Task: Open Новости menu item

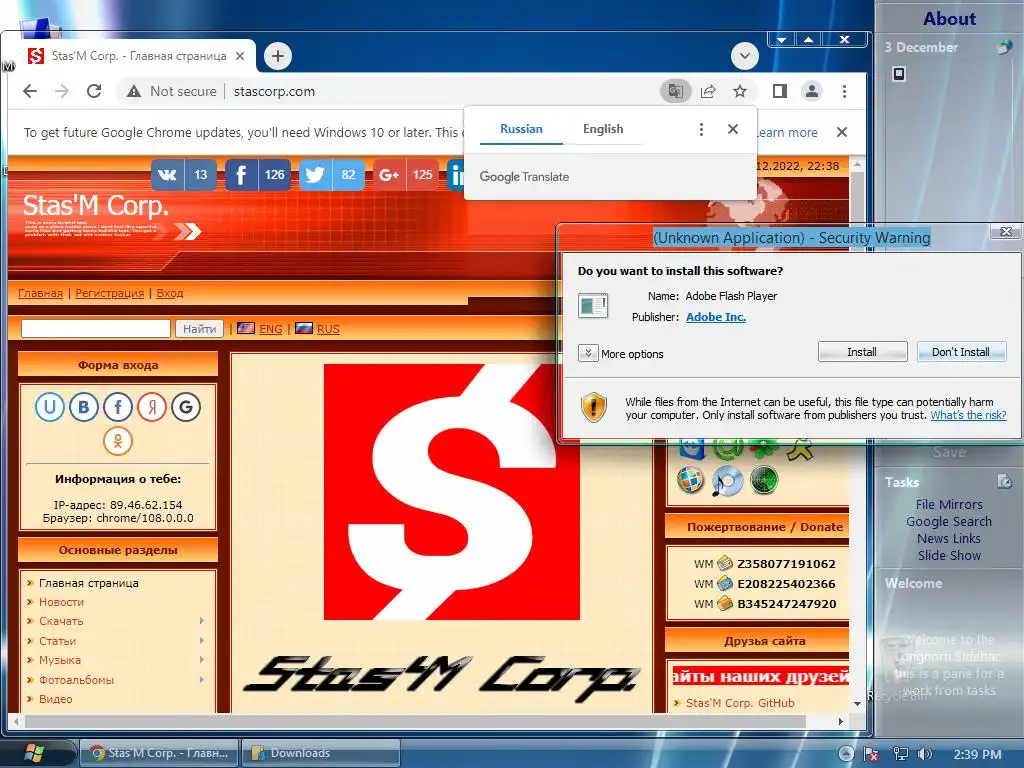Action: click(61, 601)
